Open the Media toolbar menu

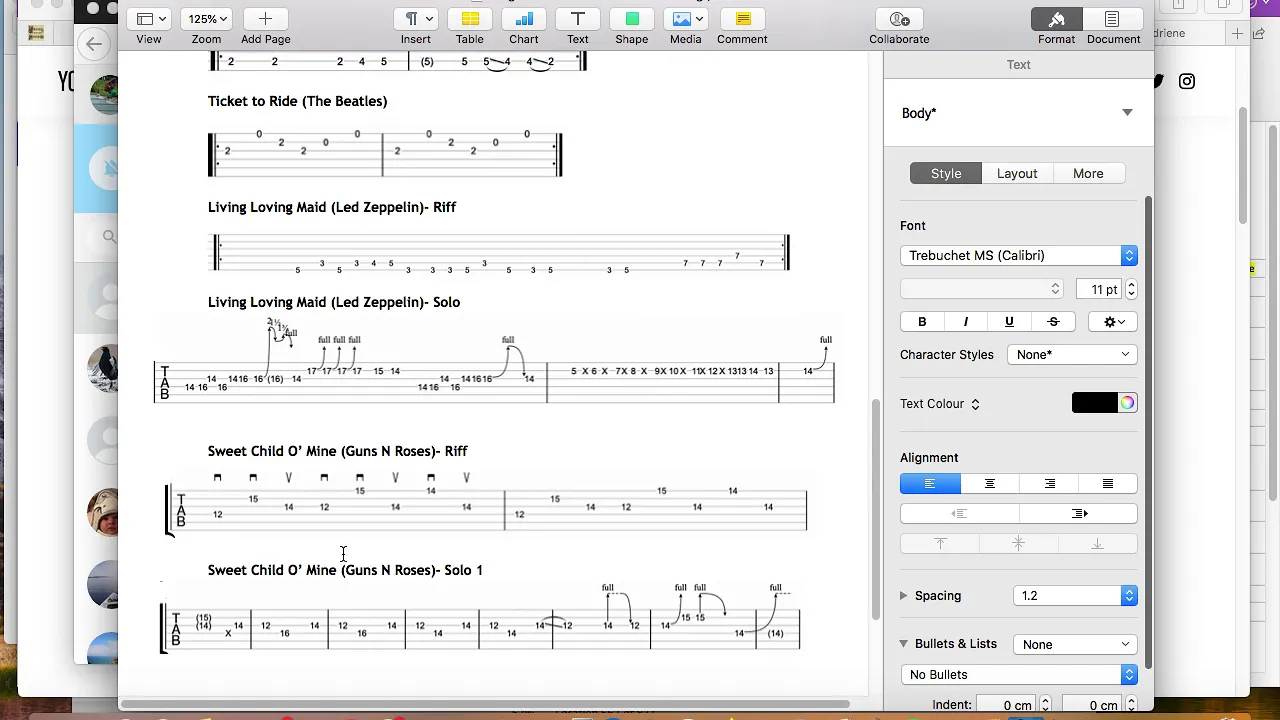tap(686, 19)
